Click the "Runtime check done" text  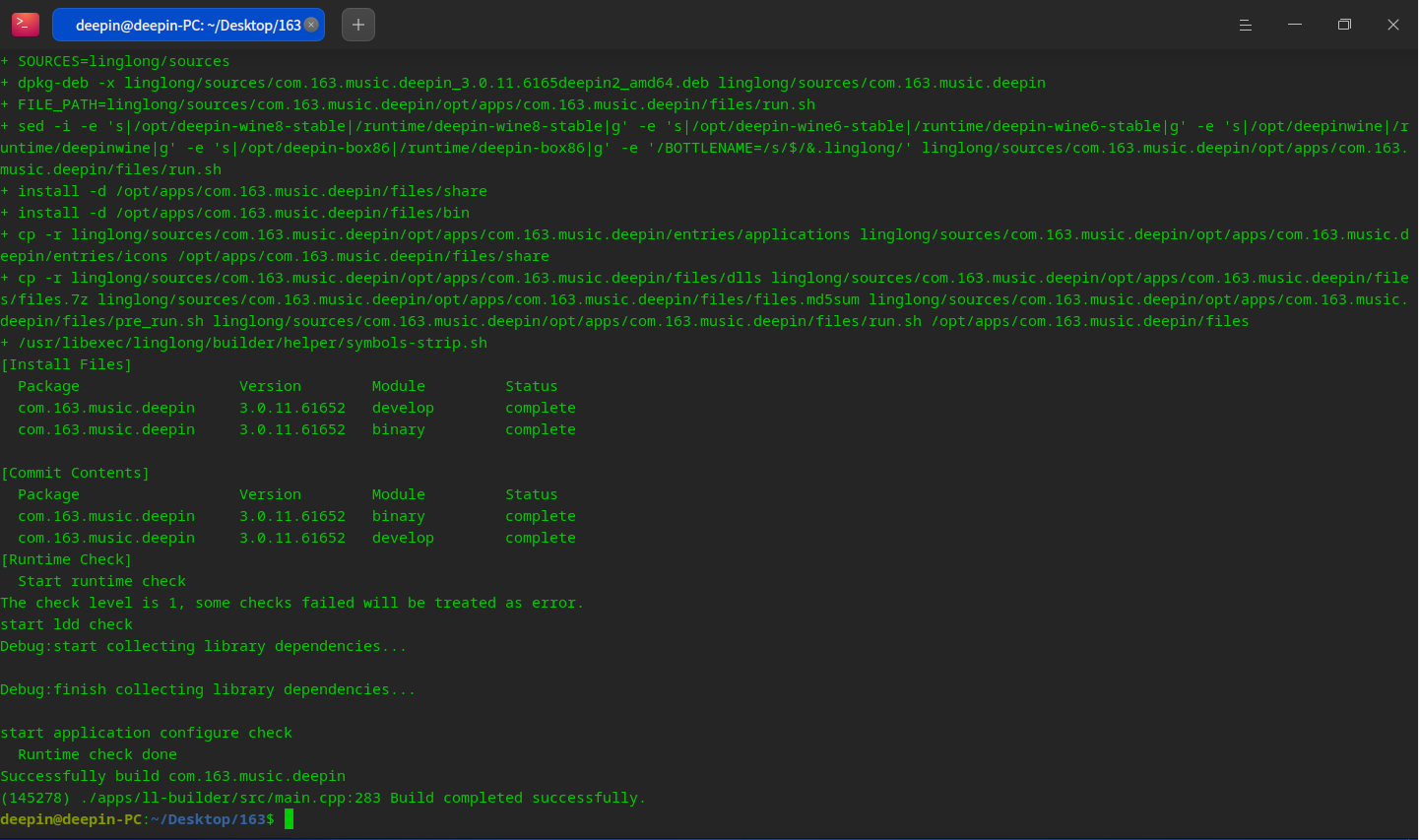(x=97, y=754)
